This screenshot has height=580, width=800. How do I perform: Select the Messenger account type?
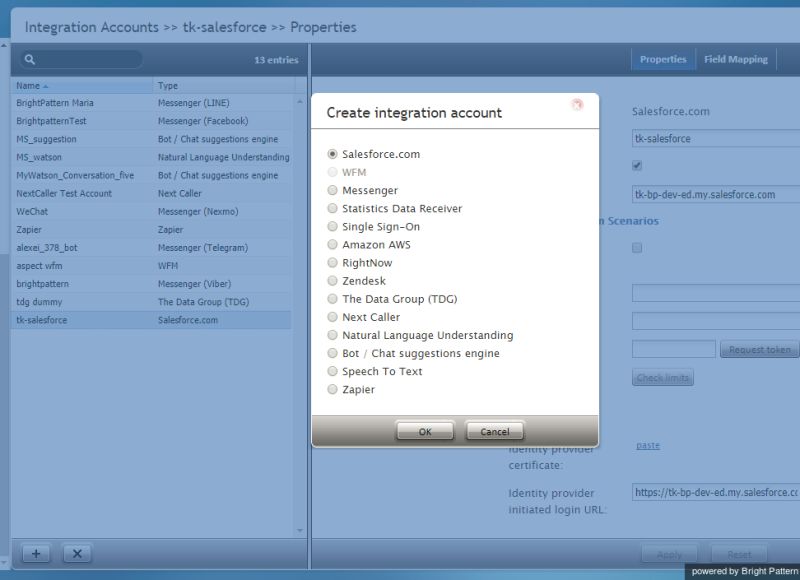331,190
